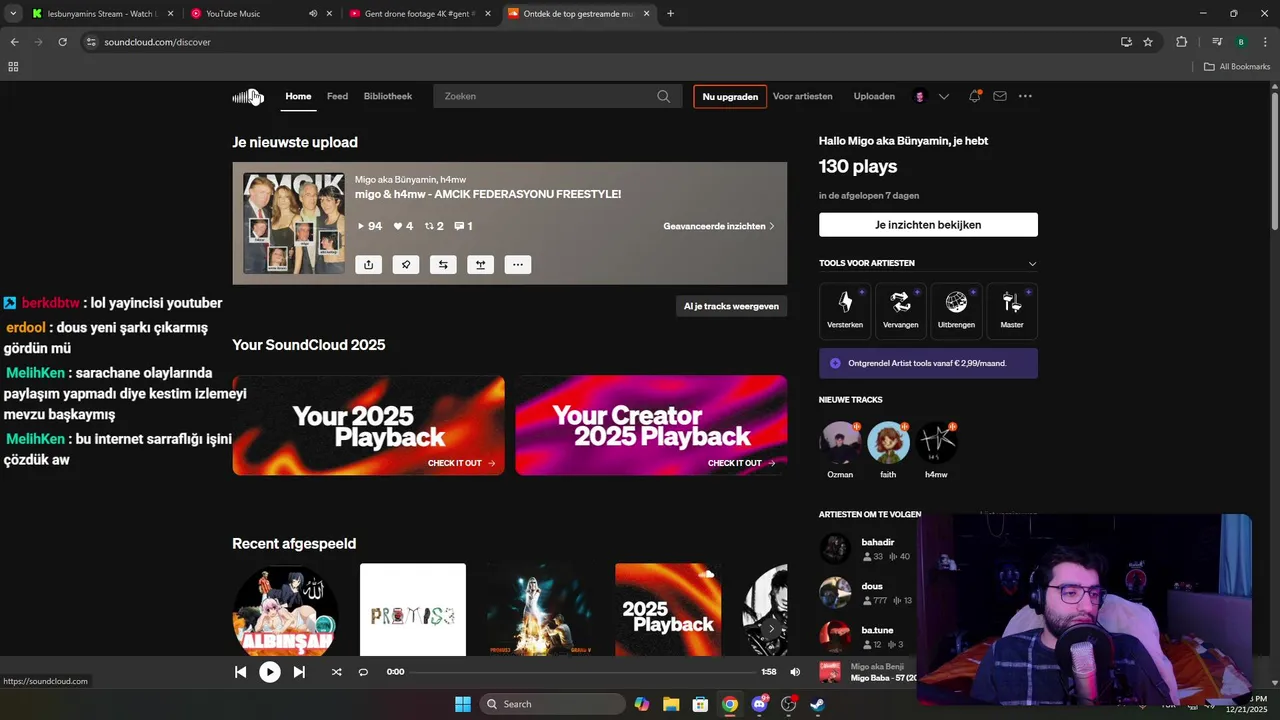Switch to YouTube Music browser tab
Viewport: 1280px width, 720px height.
tap(260, 14)
